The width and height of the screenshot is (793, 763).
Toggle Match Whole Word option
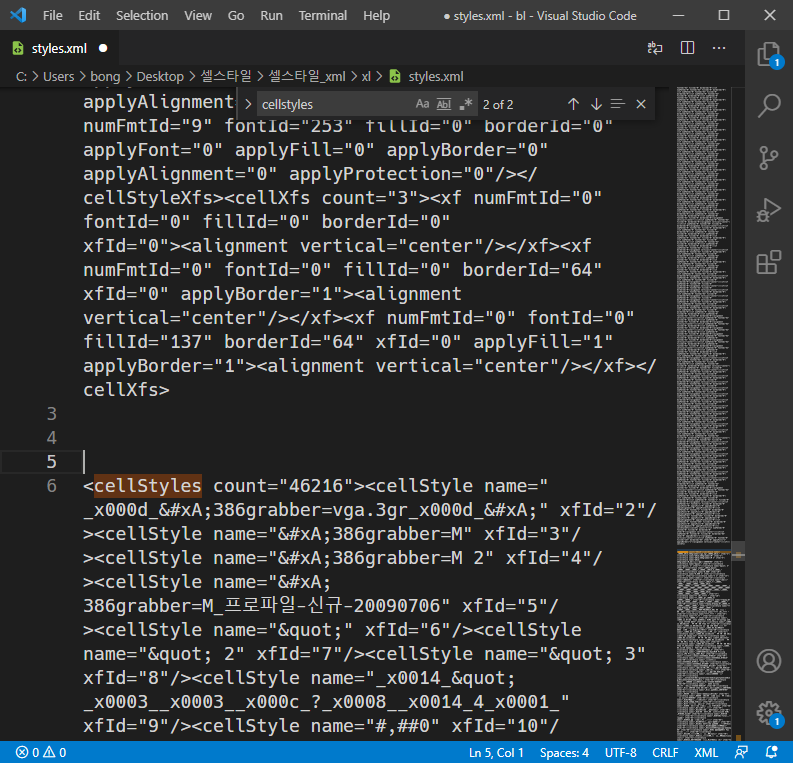[444, 104]
